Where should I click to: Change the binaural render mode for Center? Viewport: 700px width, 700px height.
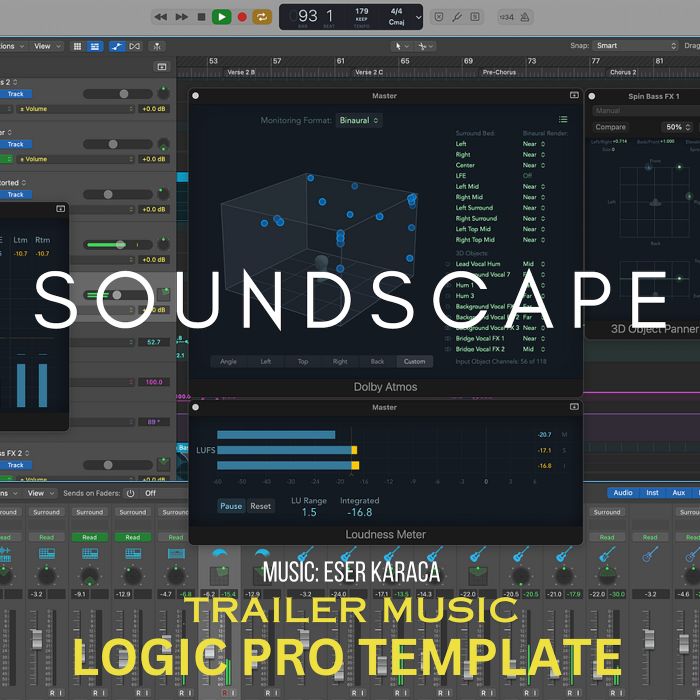pos(534,165)
